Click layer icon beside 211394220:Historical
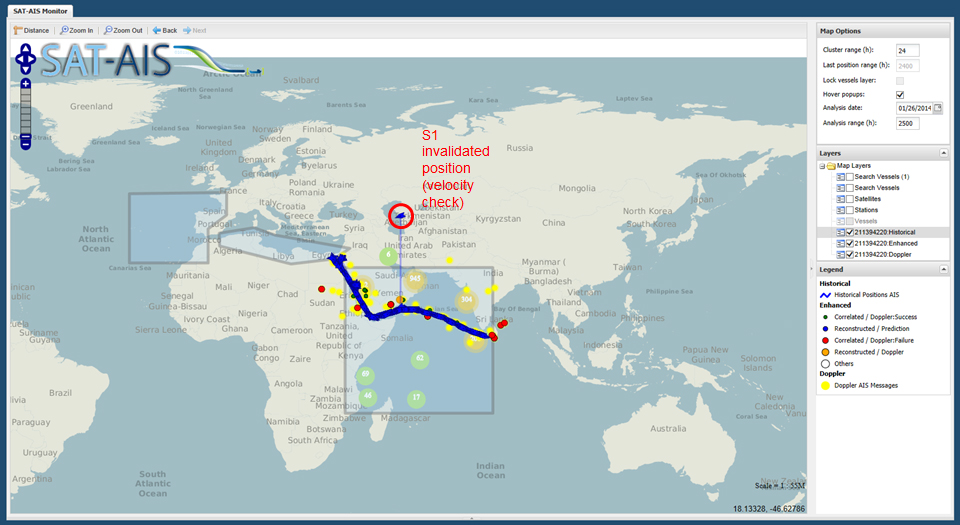960x525 pixels. coord(841,233)
